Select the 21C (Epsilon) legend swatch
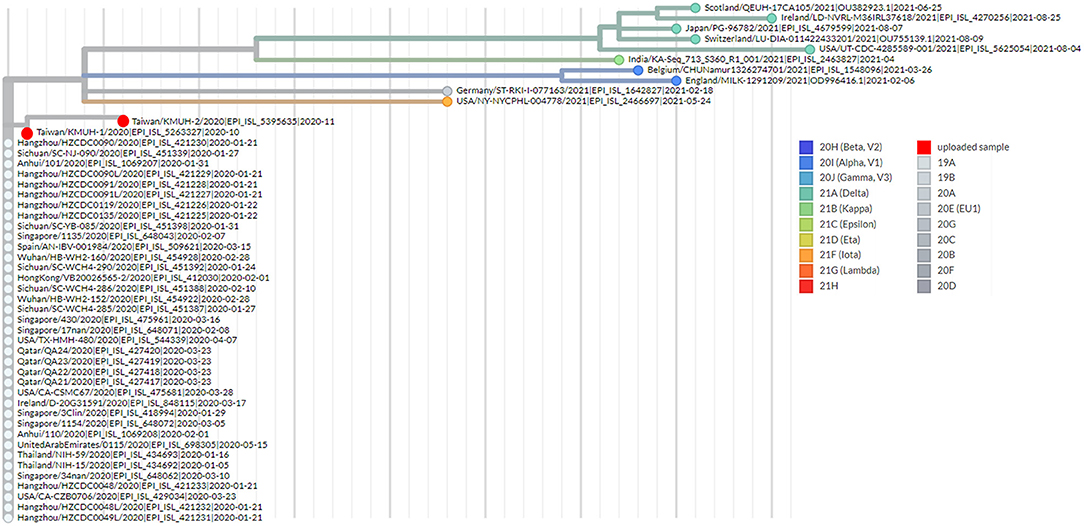 point(806,224)
